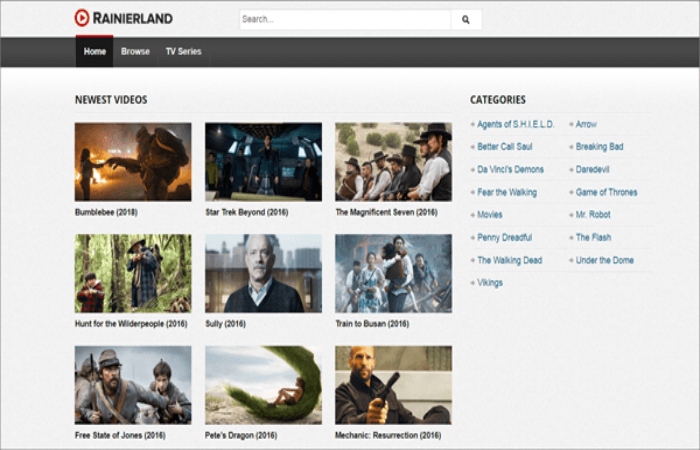The width and height of the screenshot is (700, 450).
Task: Select Agents of S.H.I.E.L.D. category
Action: 516,125
